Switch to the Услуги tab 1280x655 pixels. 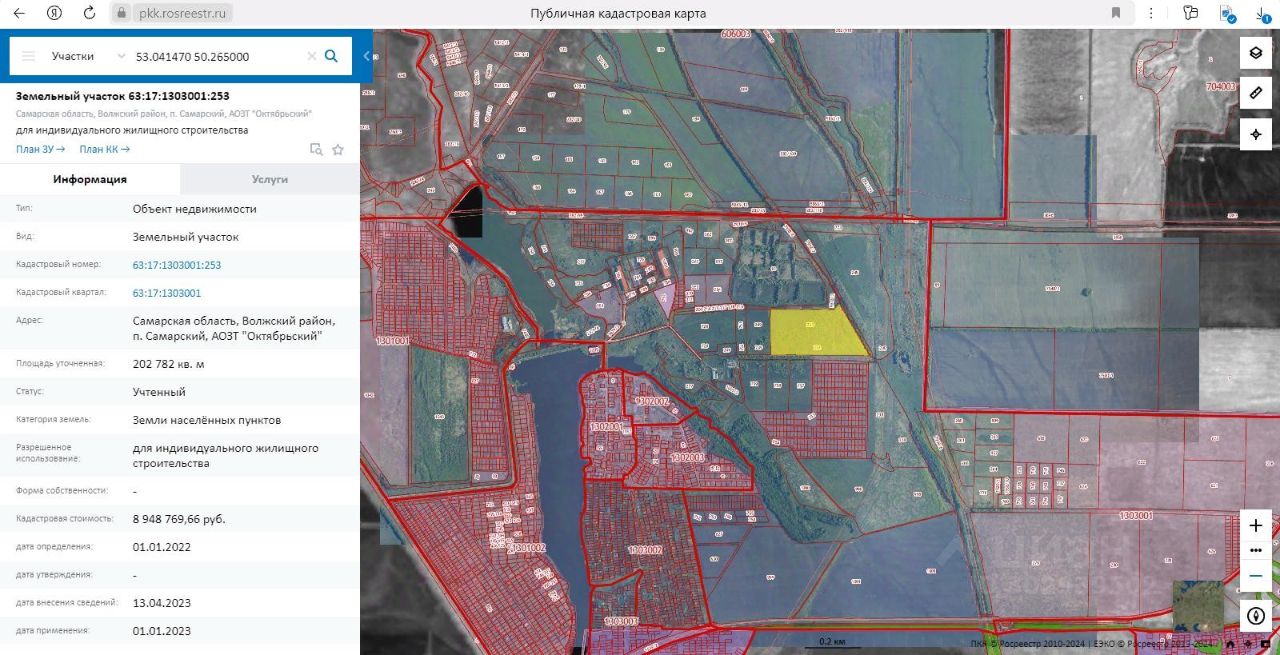(x=269, y=179)
